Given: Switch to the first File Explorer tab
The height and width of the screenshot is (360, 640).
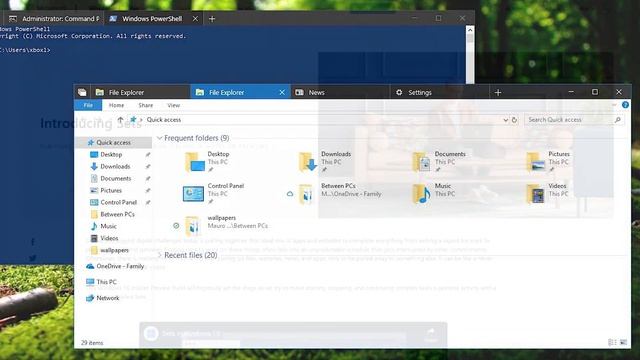Looking at the screenshot, I should (x=140, y=92).
